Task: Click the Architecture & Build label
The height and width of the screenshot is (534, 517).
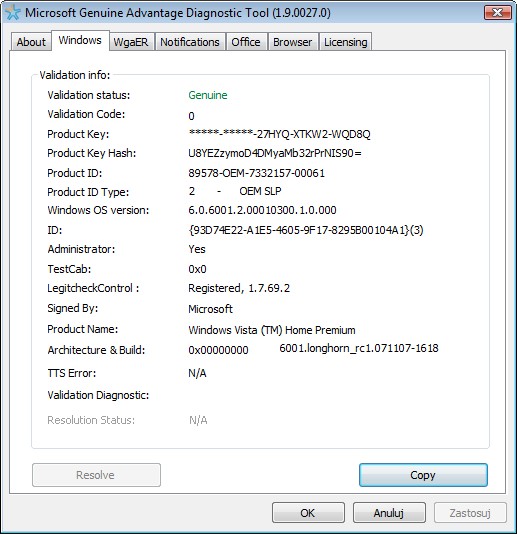Action: 96,350
